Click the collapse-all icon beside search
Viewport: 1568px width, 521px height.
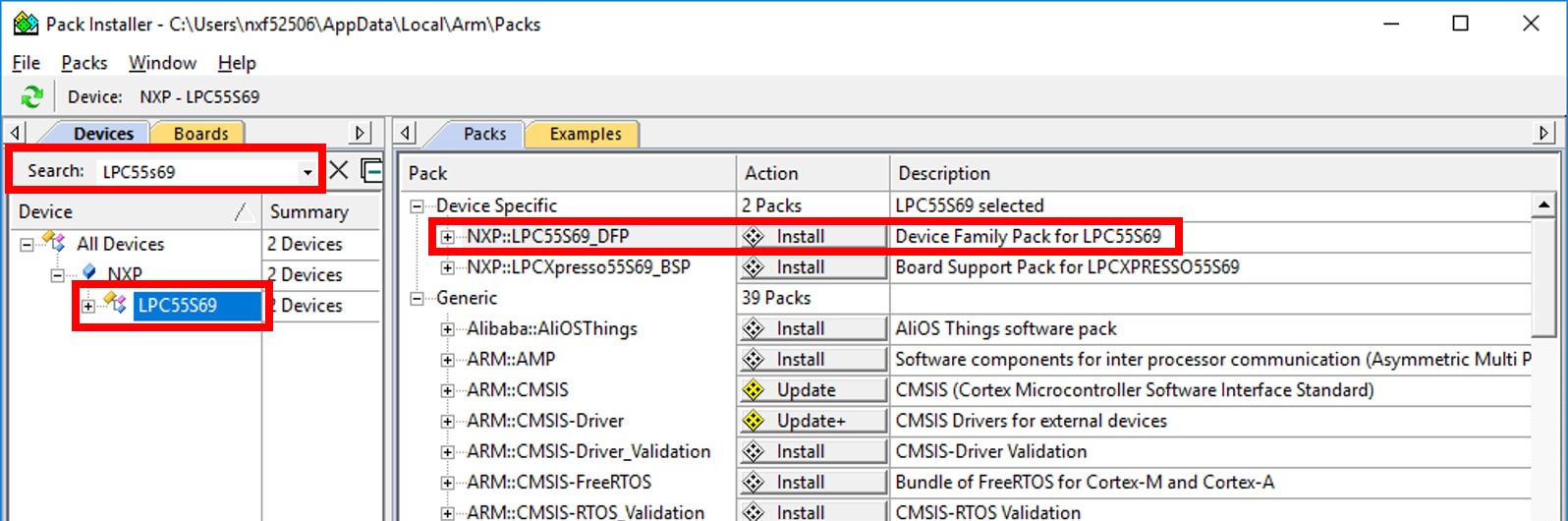coord(371,171)
